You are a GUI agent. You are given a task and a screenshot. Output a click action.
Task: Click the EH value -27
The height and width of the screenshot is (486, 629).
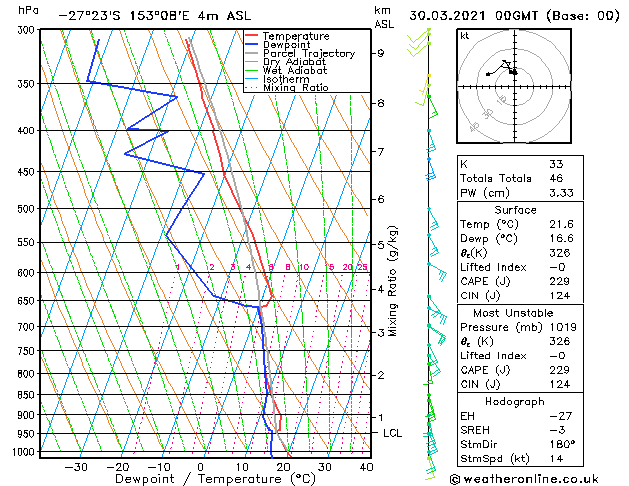click(x=561, y=416)
